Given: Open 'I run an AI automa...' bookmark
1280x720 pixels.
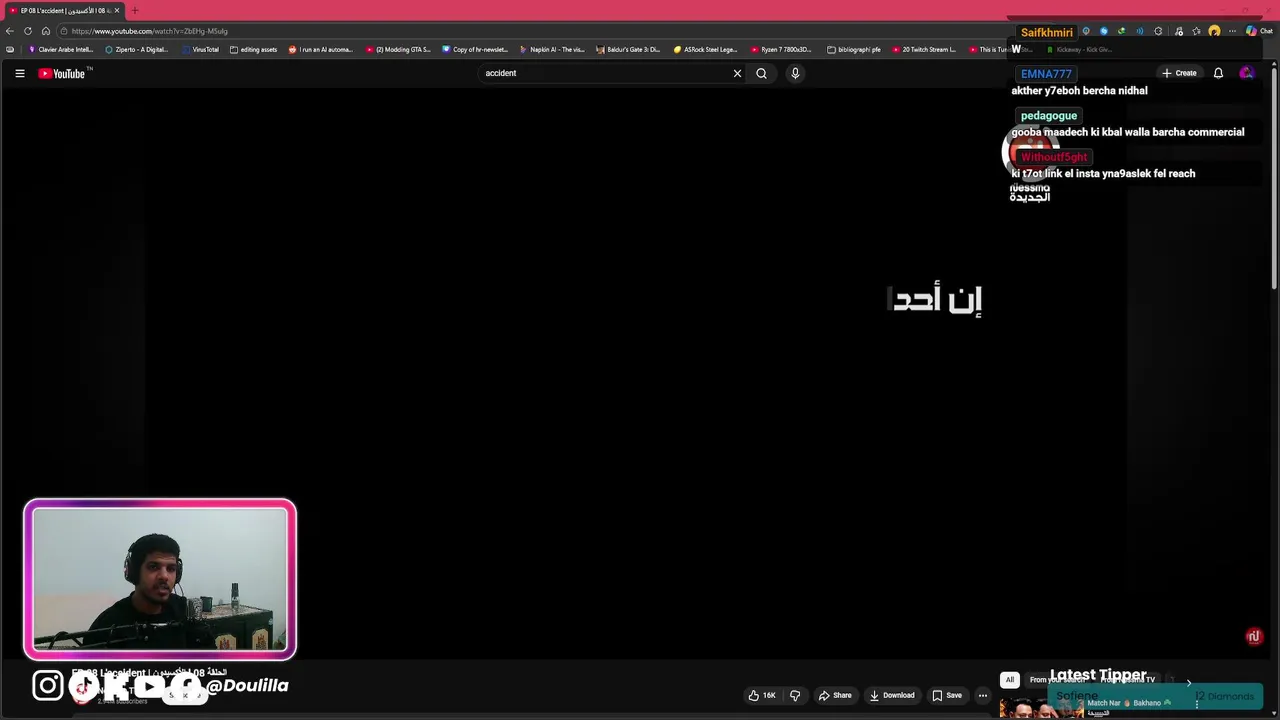Looking at the screenshot, I should pyautogui.click(x=320, y=49).
